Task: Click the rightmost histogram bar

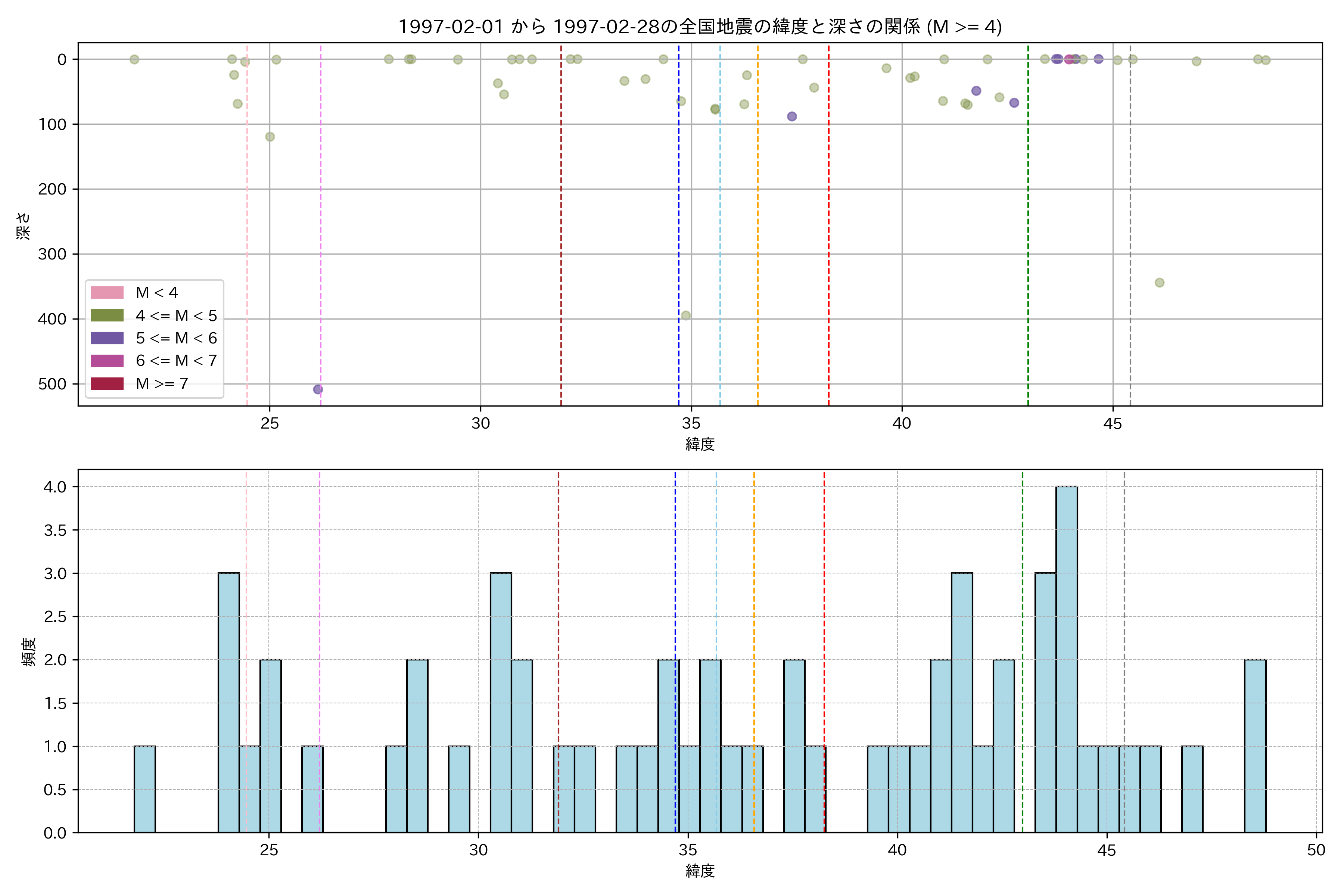Action: point(1255,746)
